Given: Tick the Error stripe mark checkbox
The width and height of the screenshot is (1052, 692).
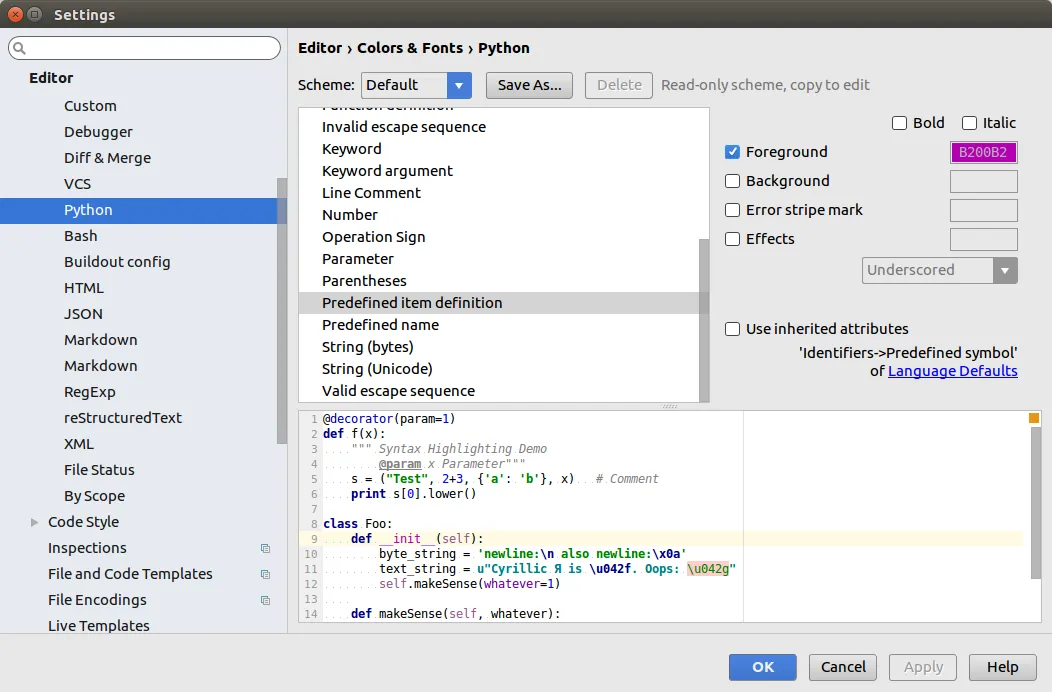Looking at the screenshot, I should pyautogui.click(x=732, y=210).
